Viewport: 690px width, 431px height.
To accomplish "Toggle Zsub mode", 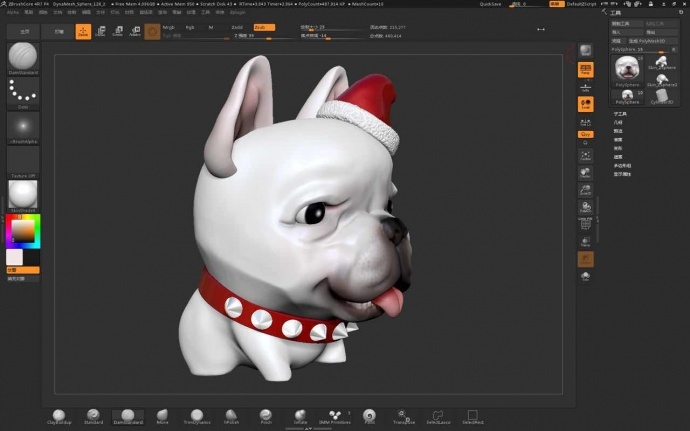I will (x=264, y=27).
